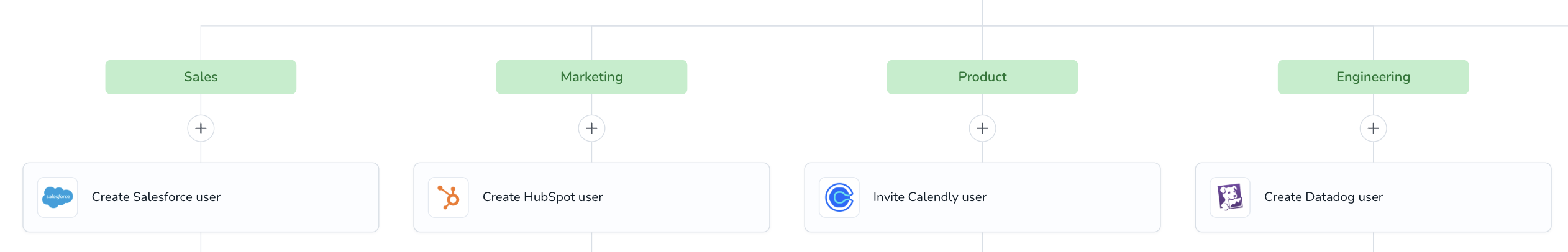Click the blue Calendly logo icon
Image resolution: width=1568 pixels, height=252 pixels.
(x=839, y=197)
